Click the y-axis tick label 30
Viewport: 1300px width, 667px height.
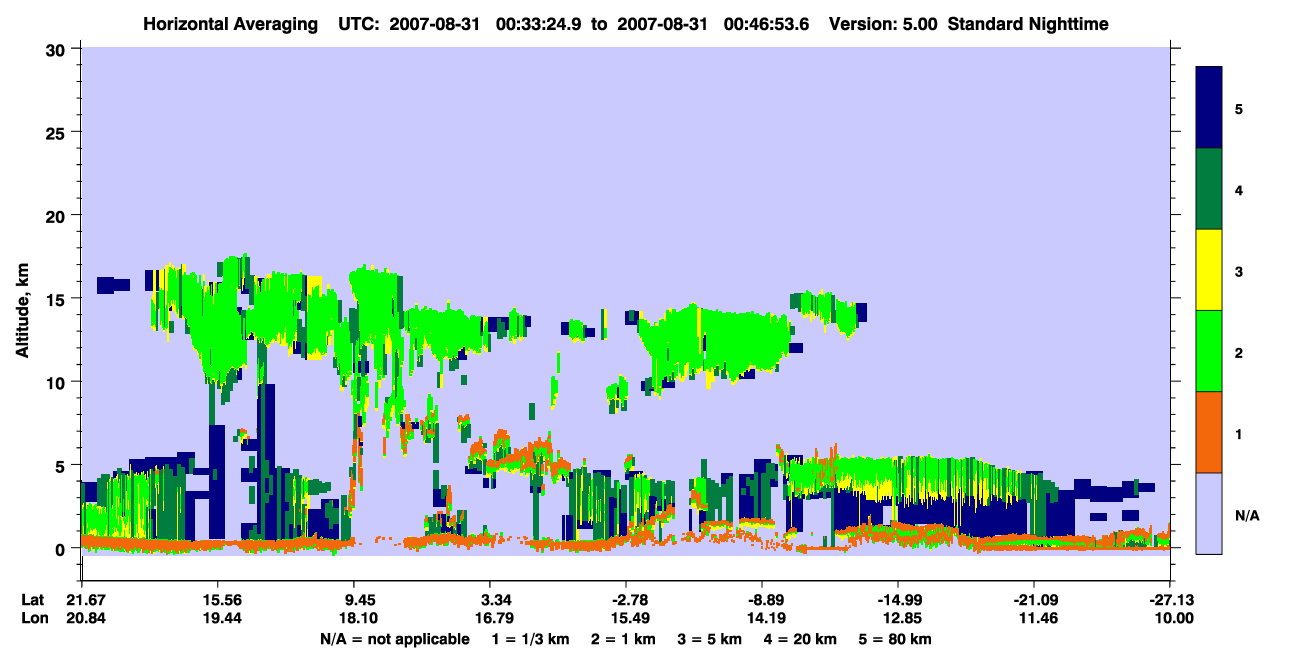(58, 49)
